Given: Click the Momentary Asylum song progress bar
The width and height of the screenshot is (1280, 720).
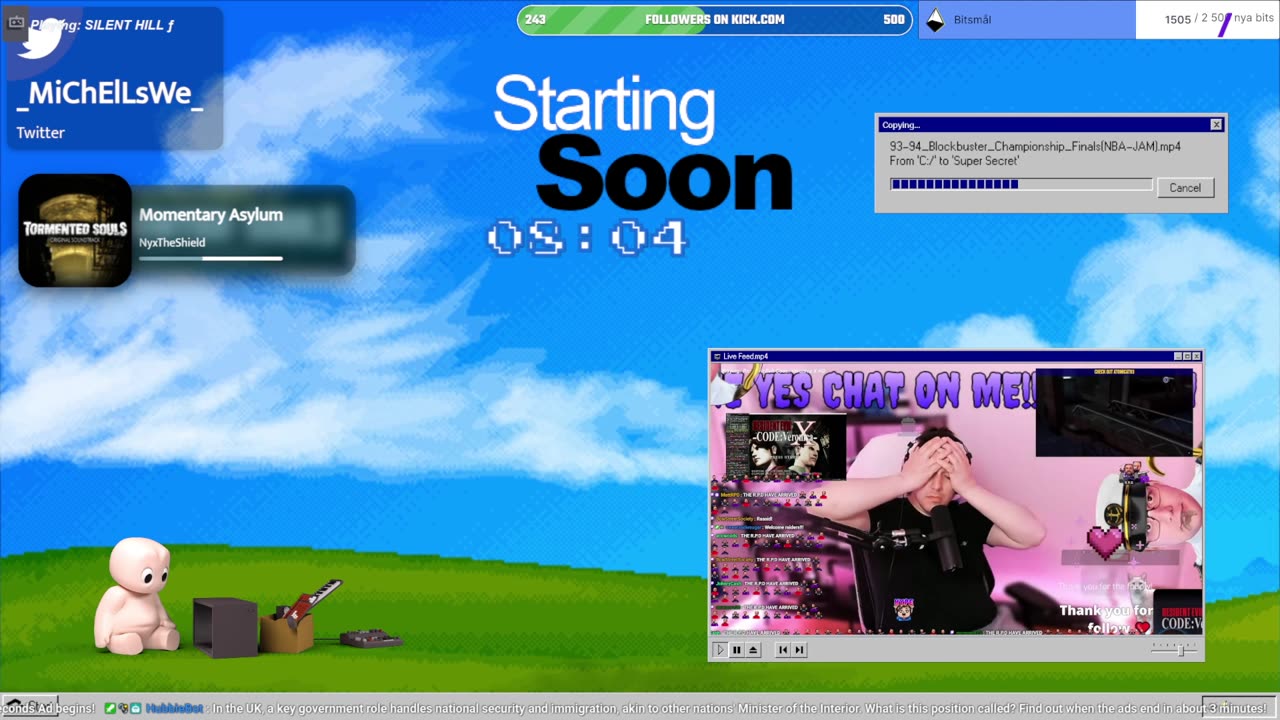Looking at the screenshot, I should pyautogui.click(x=211, y=258).
